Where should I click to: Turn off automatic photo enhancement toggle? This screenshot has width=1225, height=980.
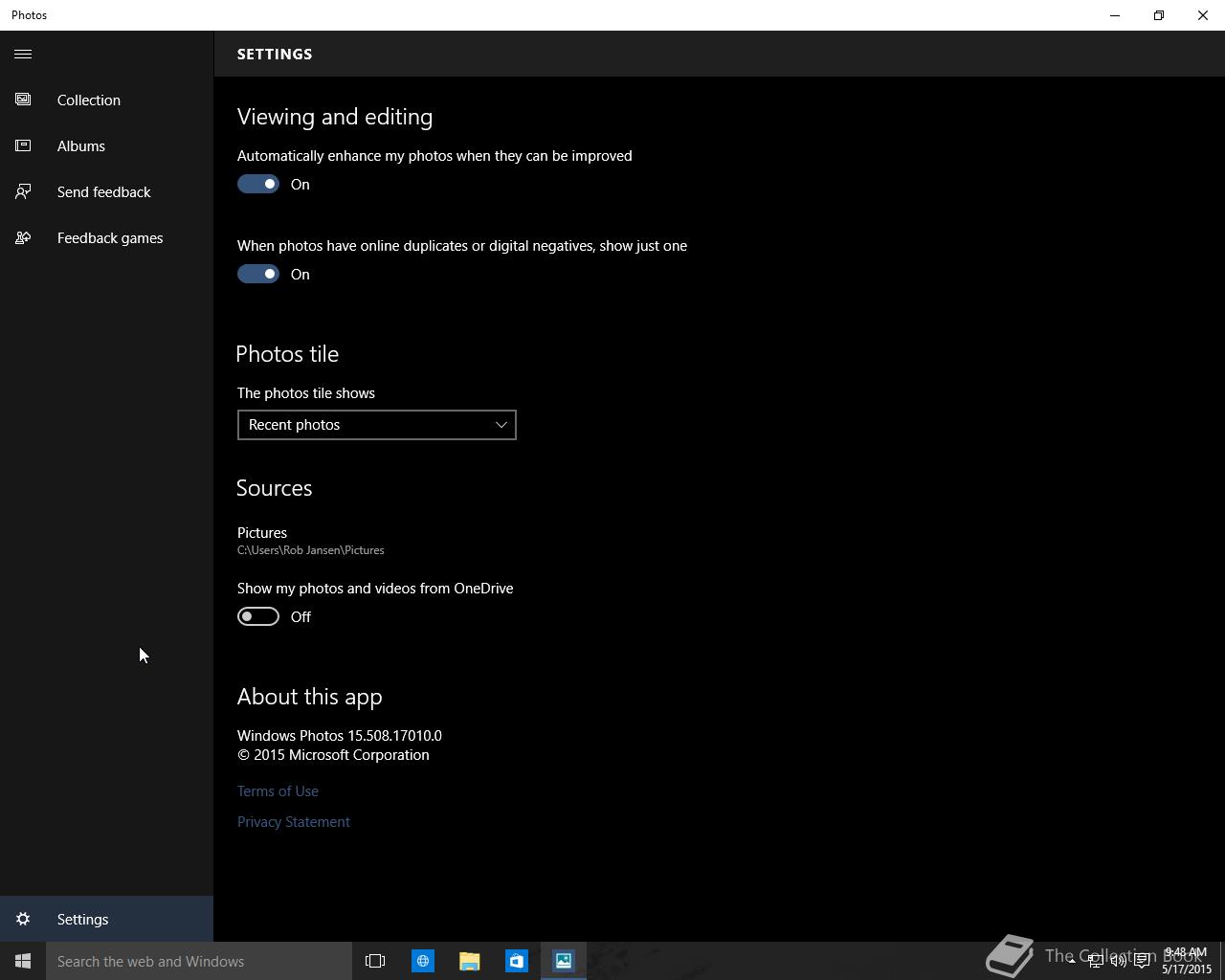pos(258,184)
